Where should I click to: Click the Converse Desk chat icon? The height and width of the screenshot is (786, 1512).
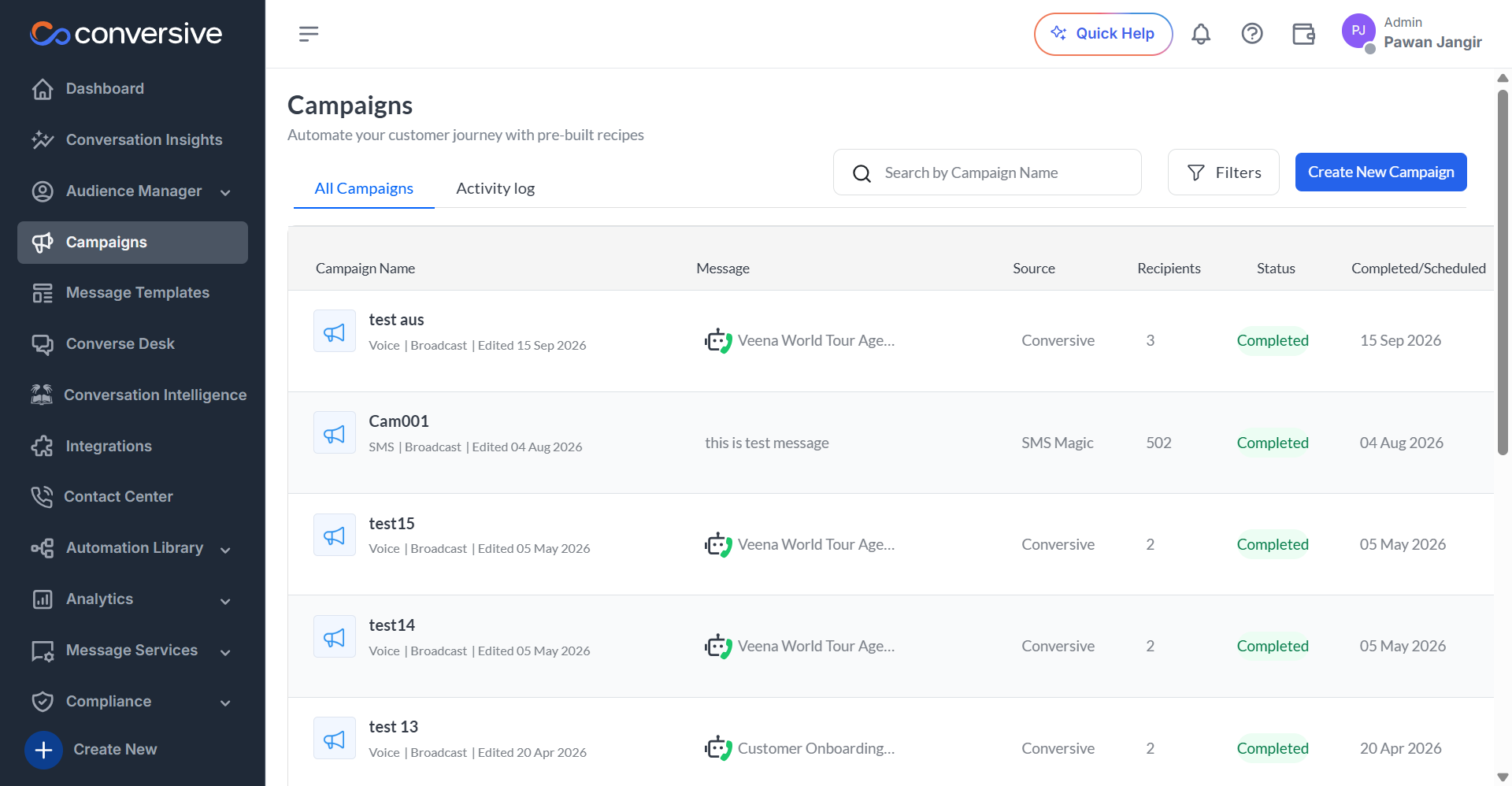(x=43, y=344)
